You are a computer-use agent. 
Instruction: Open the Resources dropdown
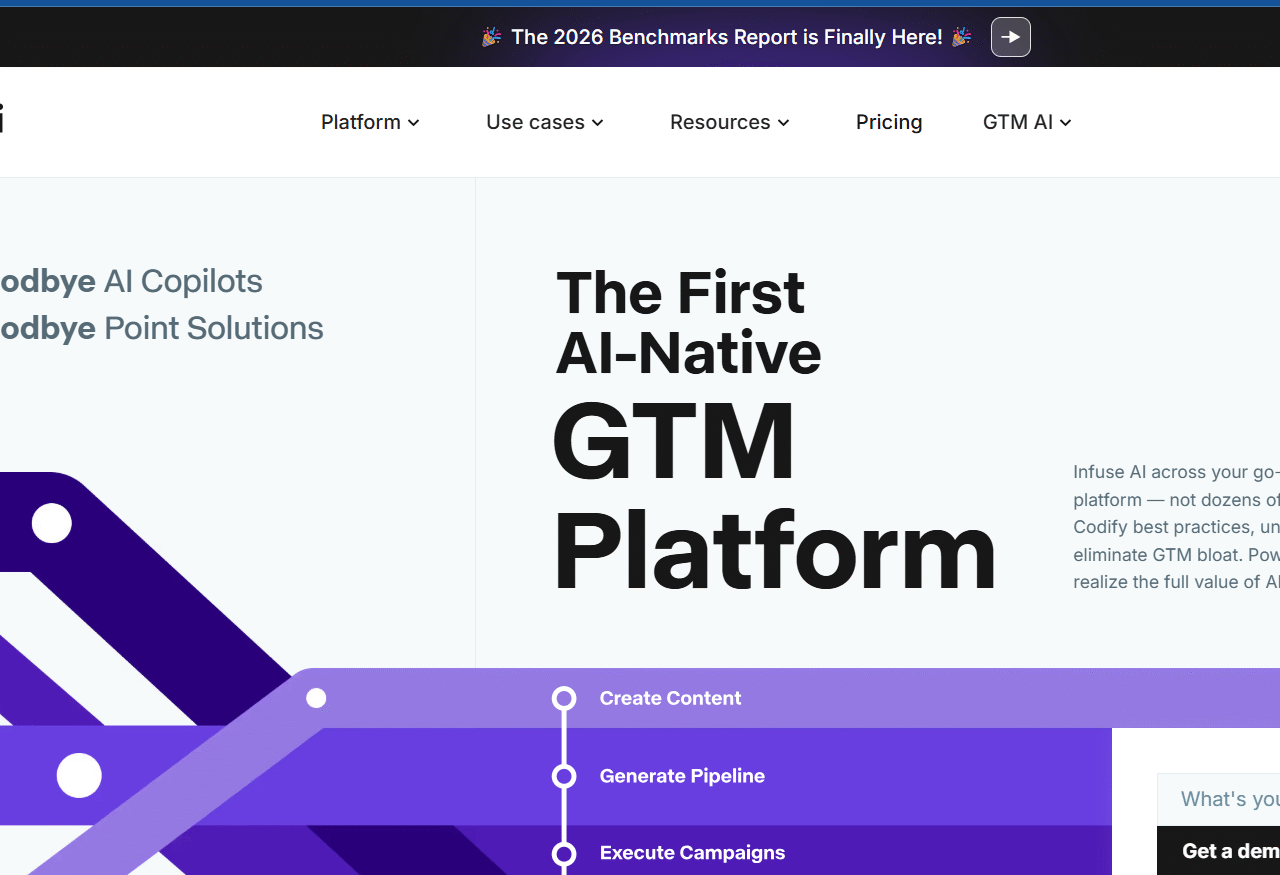tap(729, 122)
